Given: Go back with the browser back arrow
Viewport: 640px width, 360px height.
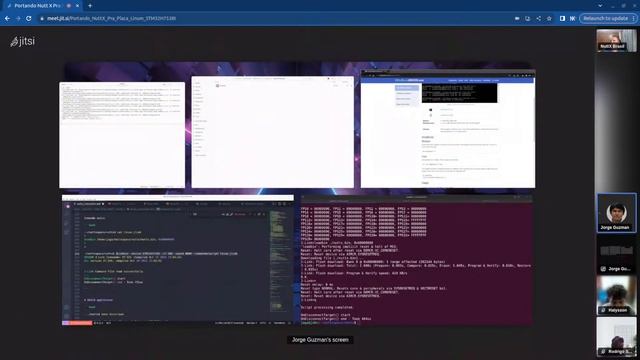Looking at the screenshot, I should (x=7, y=18).
